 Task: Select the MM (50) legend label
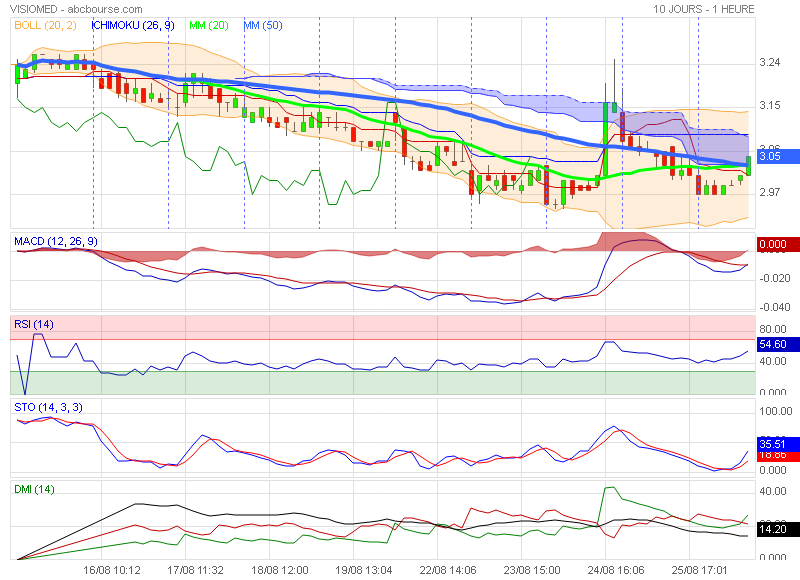[263, 25]
